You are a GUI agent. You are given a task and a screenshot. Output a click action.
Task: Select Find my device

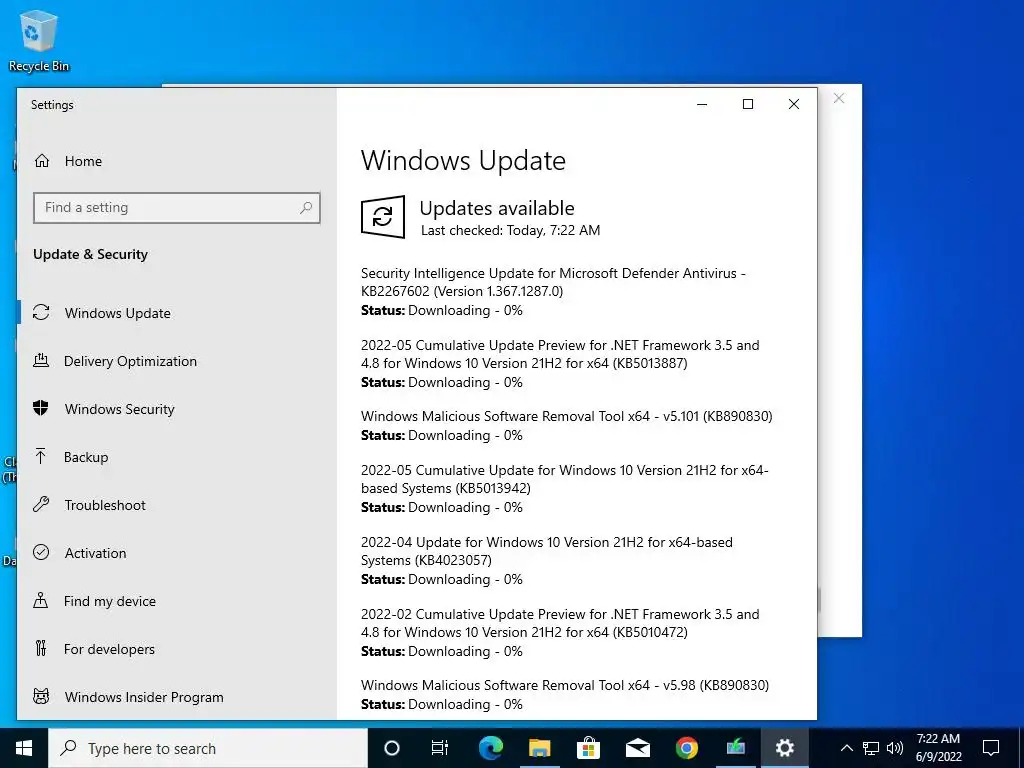110,601
